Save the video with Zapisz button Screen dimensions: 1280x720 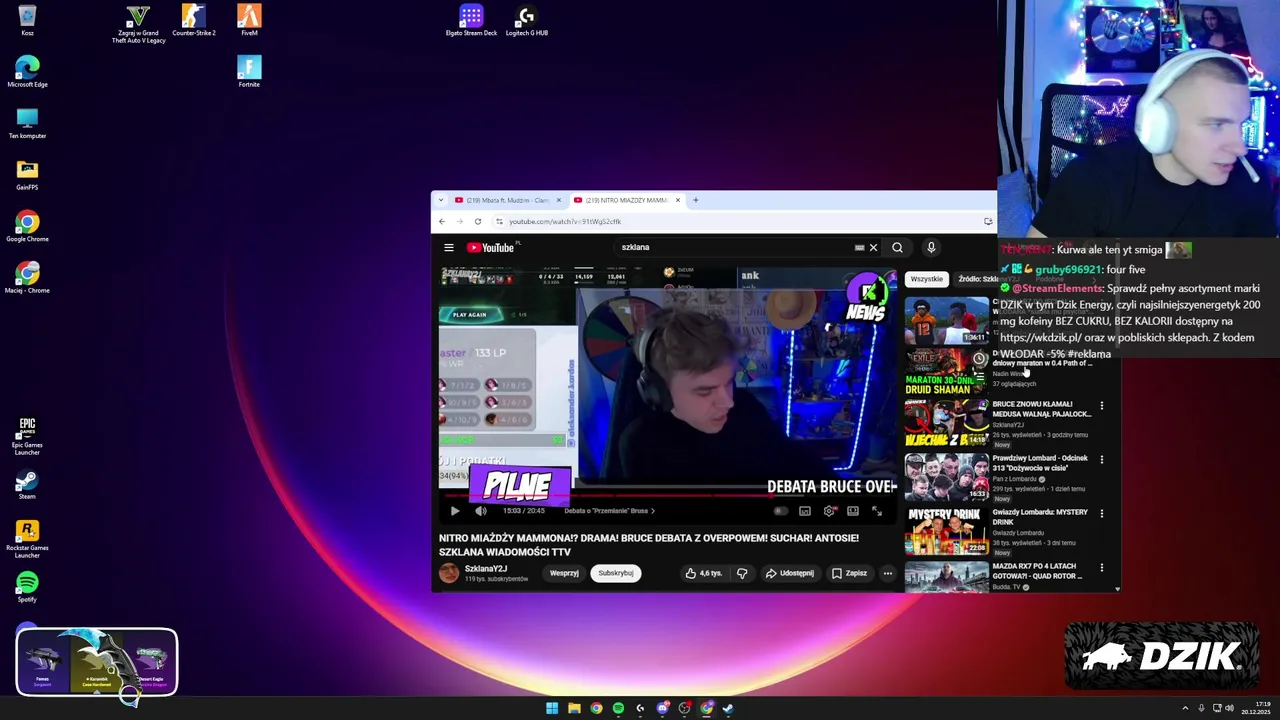pyautogui.click(x=849, y=573)
